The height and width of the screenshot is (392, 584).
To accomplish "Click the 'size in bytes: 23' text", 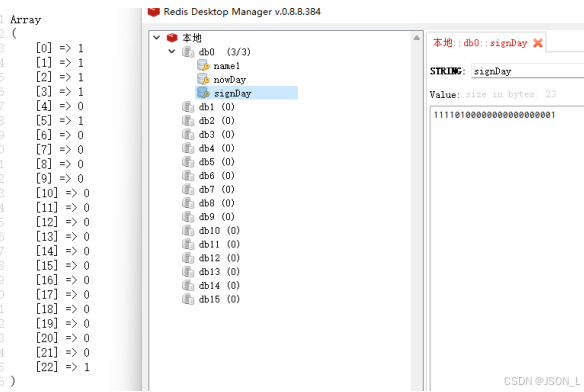I will coord(511,94).
